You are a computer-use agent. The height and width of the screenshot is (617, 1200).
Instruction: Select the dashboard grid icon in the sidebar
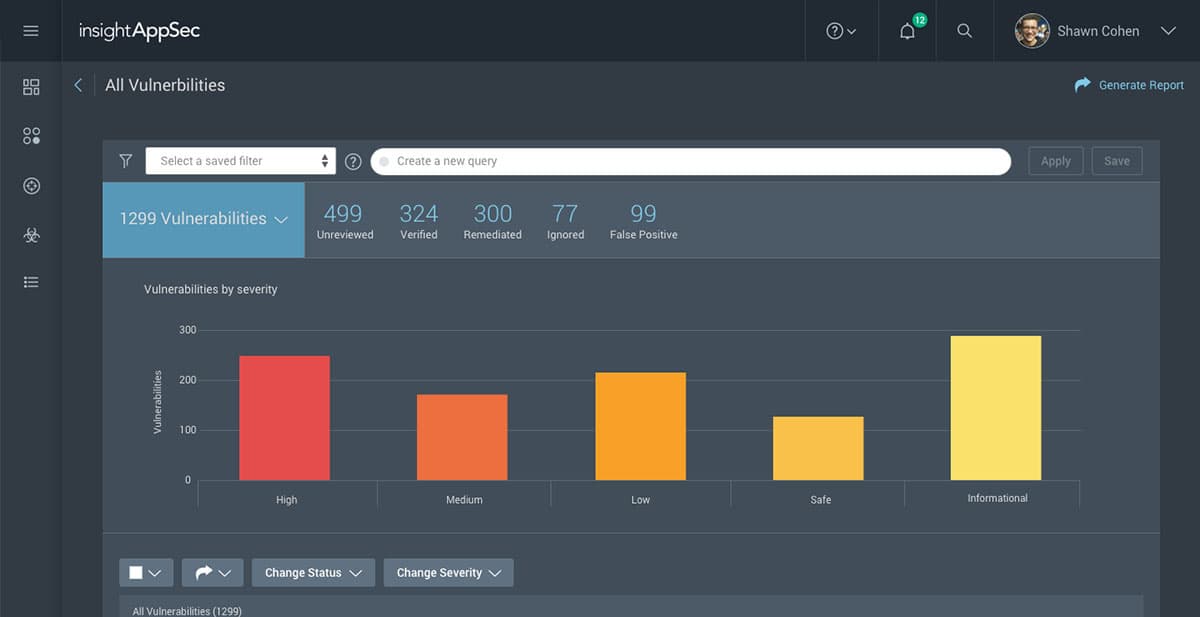[x=30, y=87]
